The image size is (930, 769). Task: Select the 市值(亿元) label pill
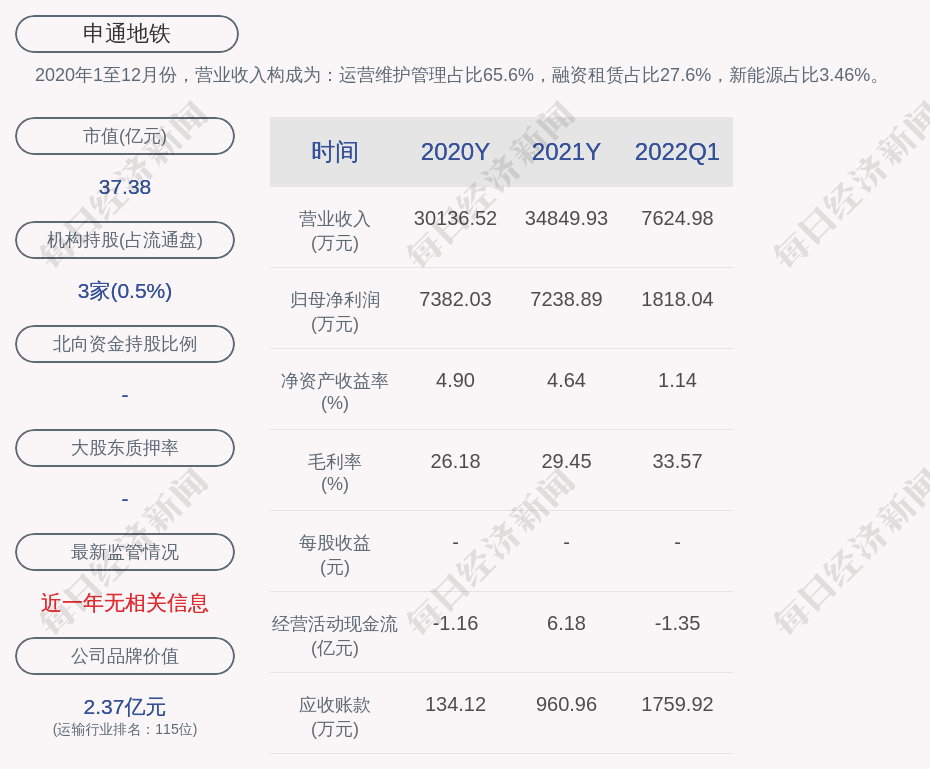(x=125, y=136)
